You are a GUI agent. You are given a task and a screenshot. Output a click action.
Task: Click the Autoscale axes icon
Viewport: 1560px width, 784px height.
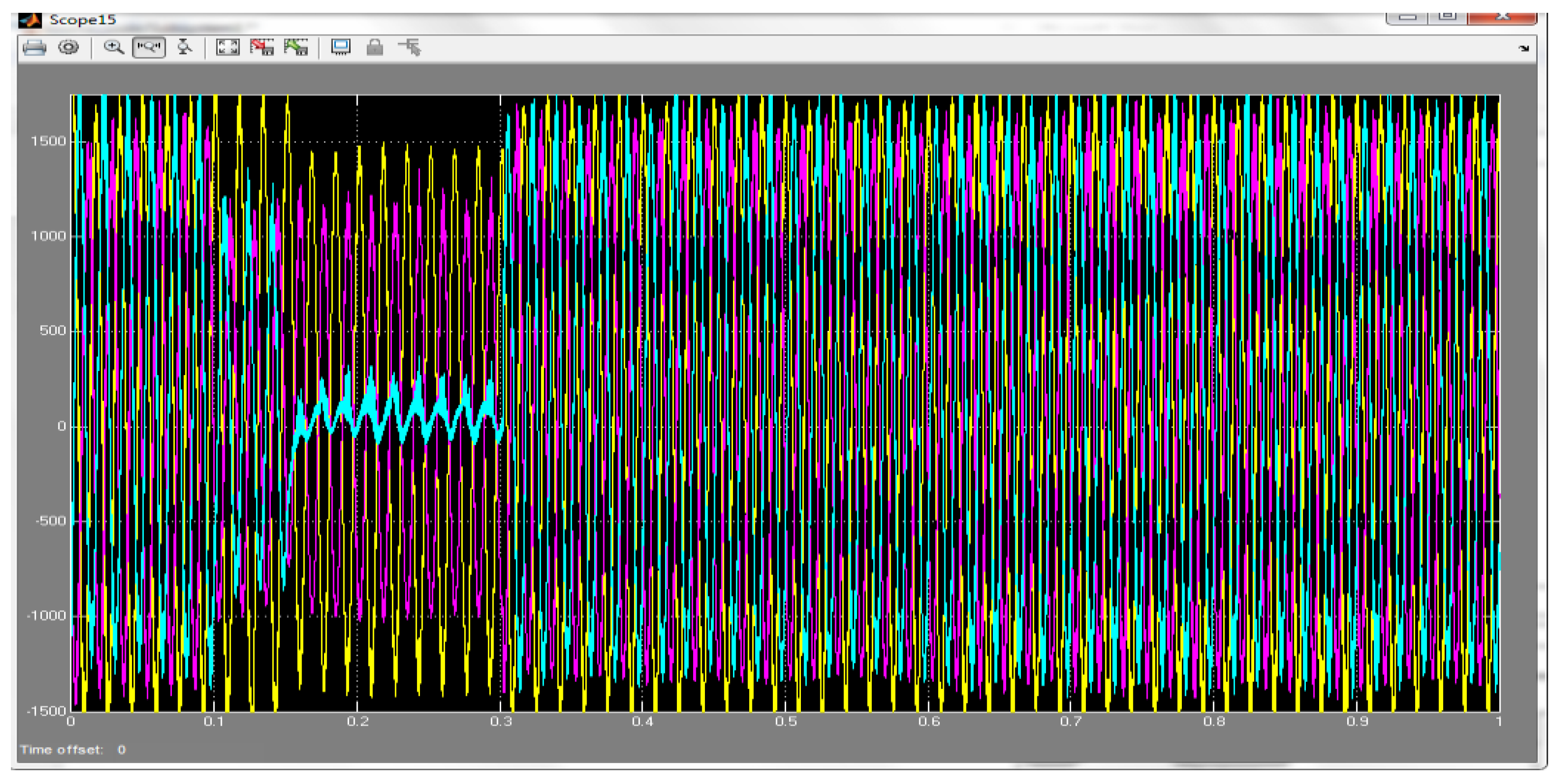point(228,47)
